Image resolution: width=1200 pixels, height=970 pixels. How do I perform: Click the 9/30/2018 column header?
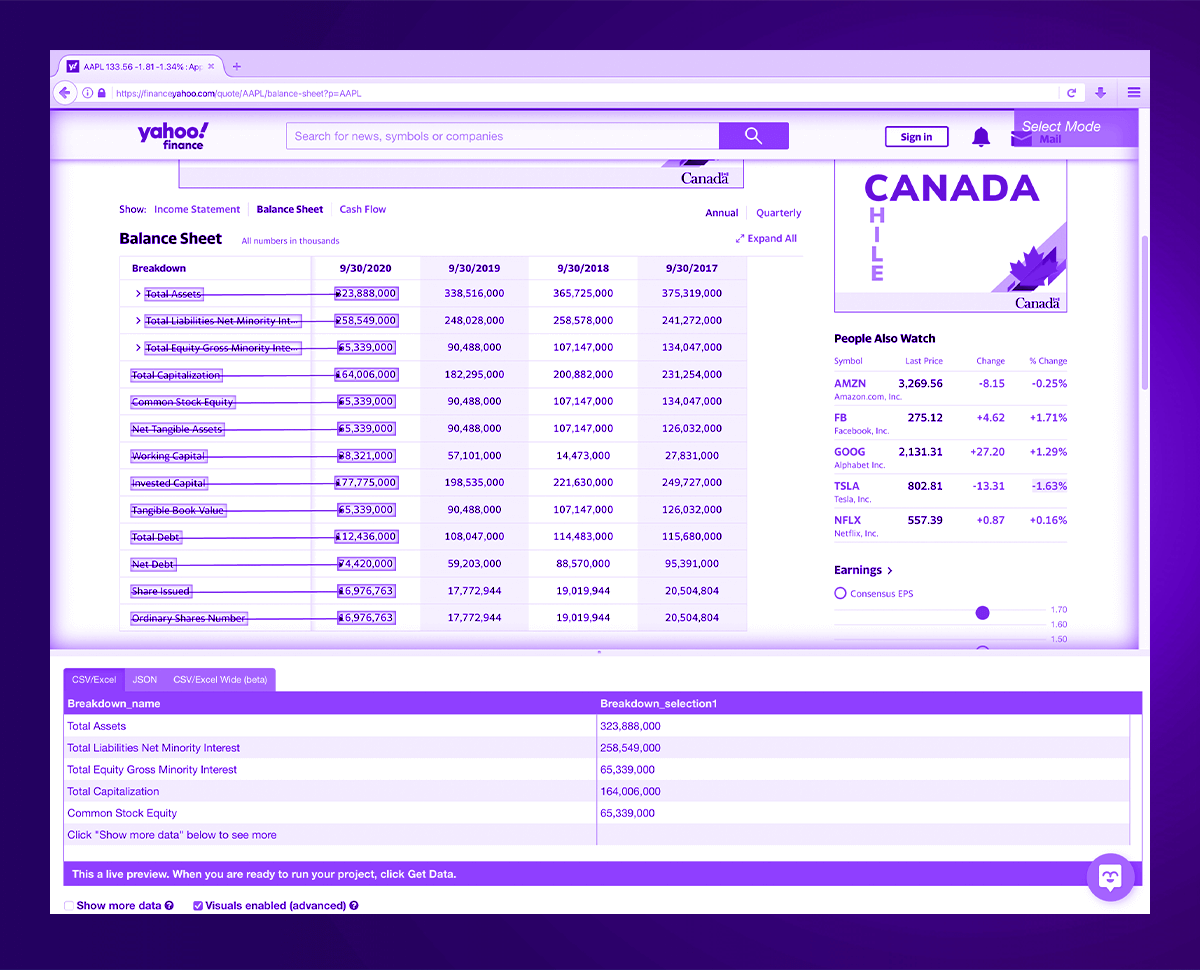click(x=584, y=268)
